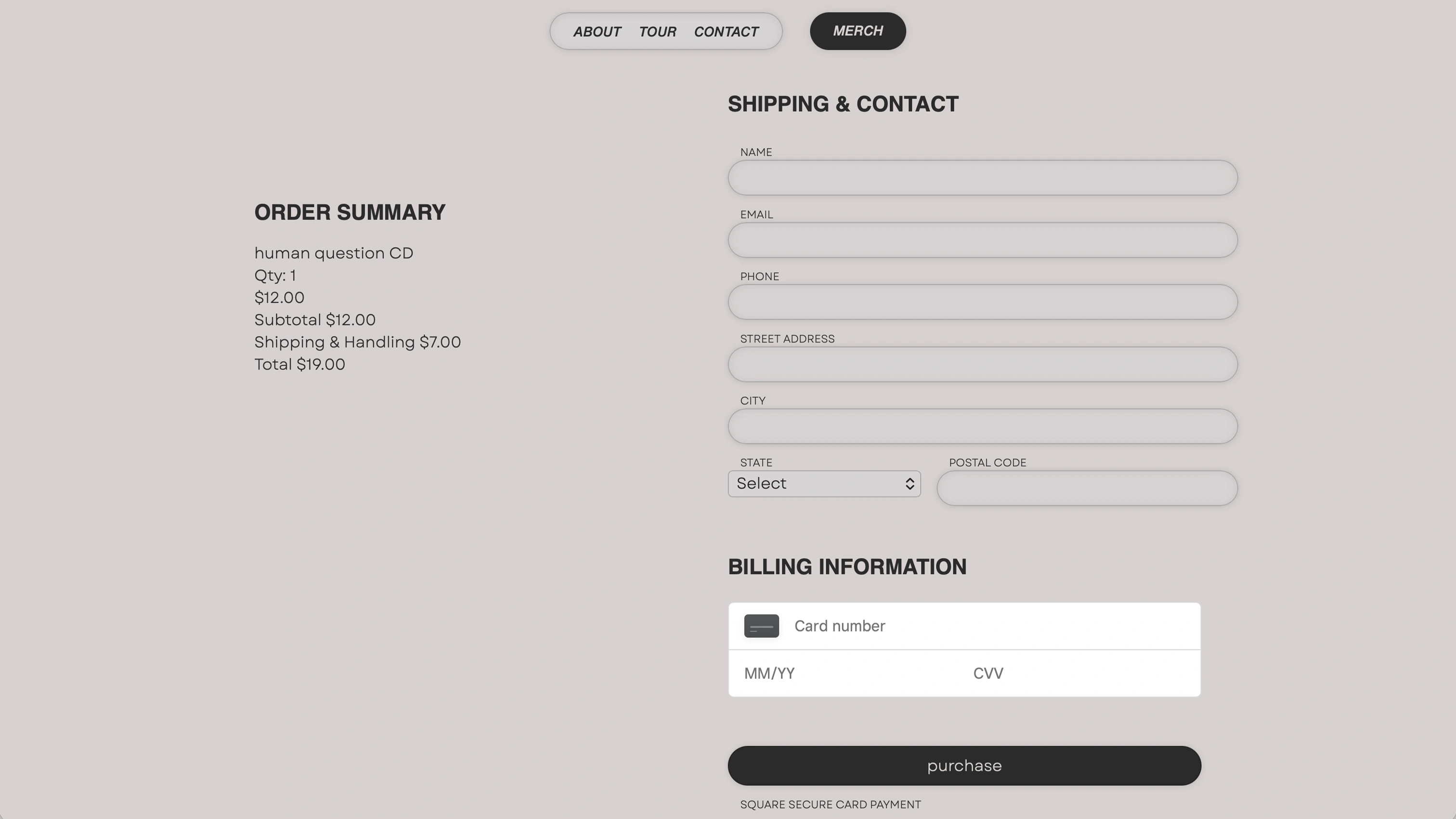Click the credit card icon

(x=761, y=625)
